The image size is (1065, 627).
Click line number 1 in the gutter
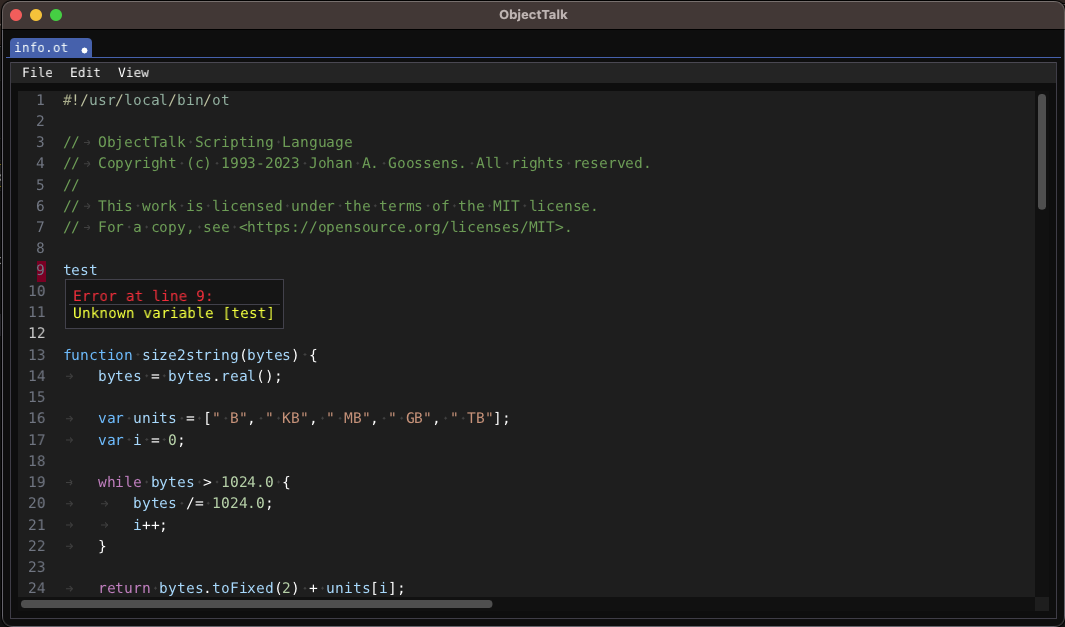pyautogui.click(x=41, y=101)
